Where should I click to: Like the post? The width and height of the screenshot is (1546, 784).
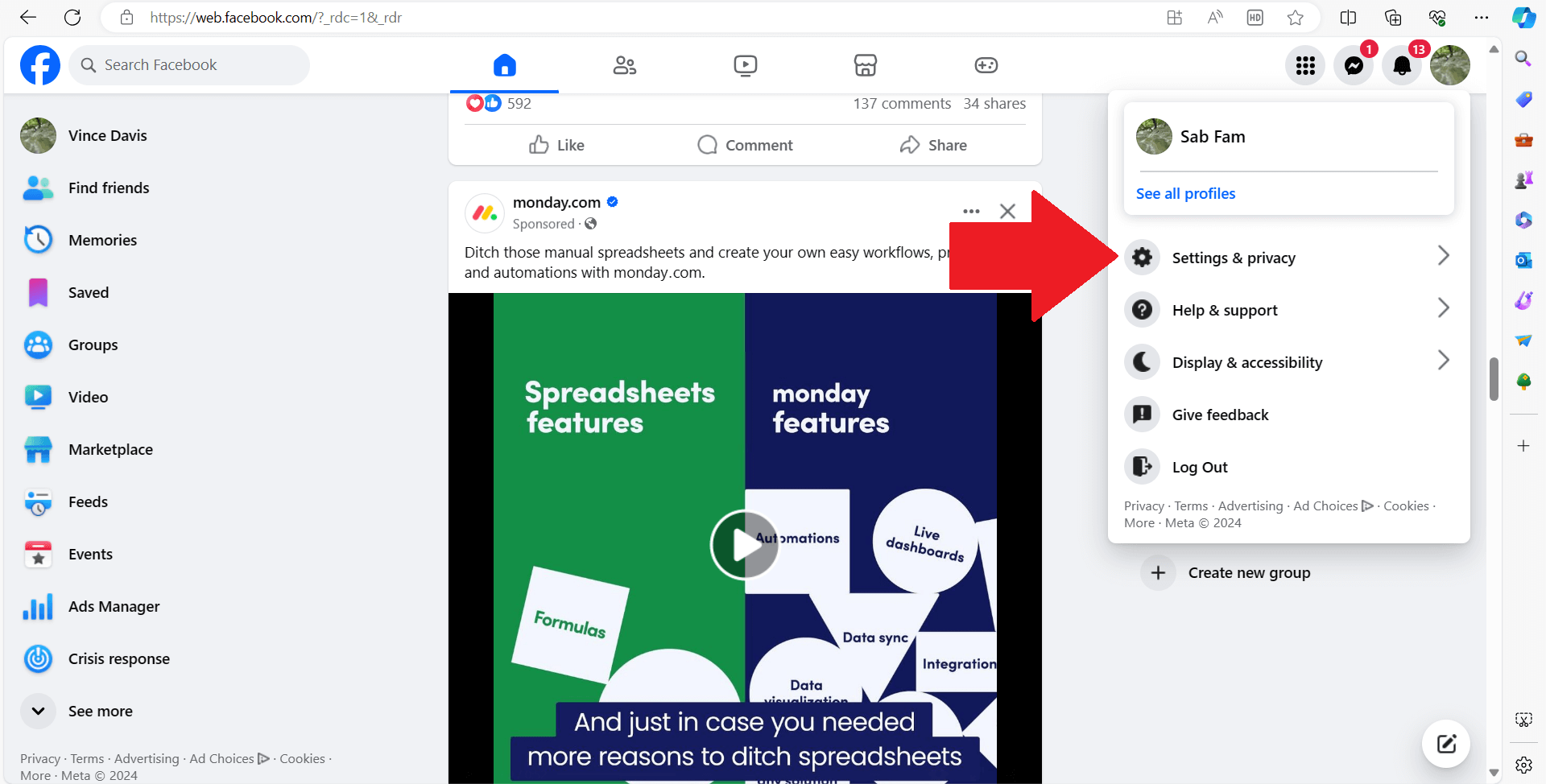(x=556, y=145)
